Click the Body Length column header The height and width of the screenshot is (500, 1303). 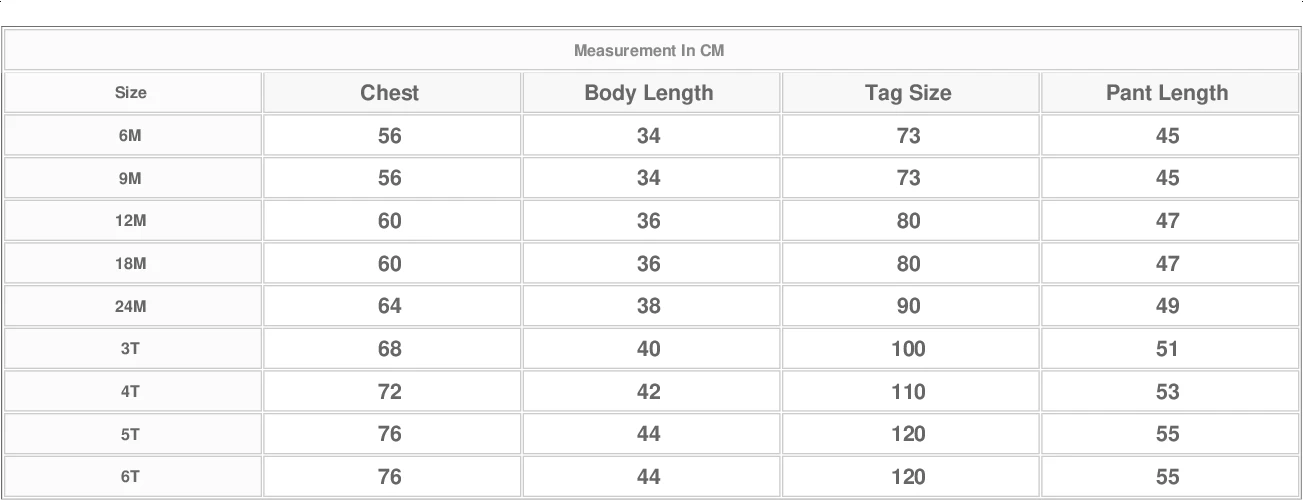[x=649, y=93]
